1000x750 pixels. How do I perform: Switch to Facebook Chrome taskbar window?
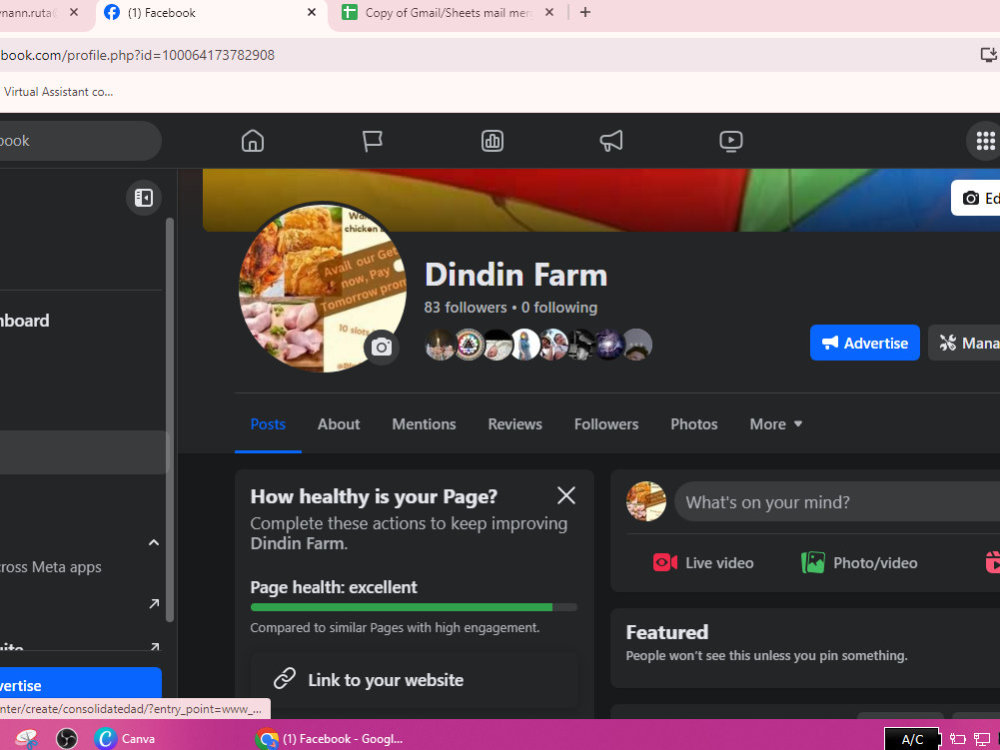click(x=329, y=739)
